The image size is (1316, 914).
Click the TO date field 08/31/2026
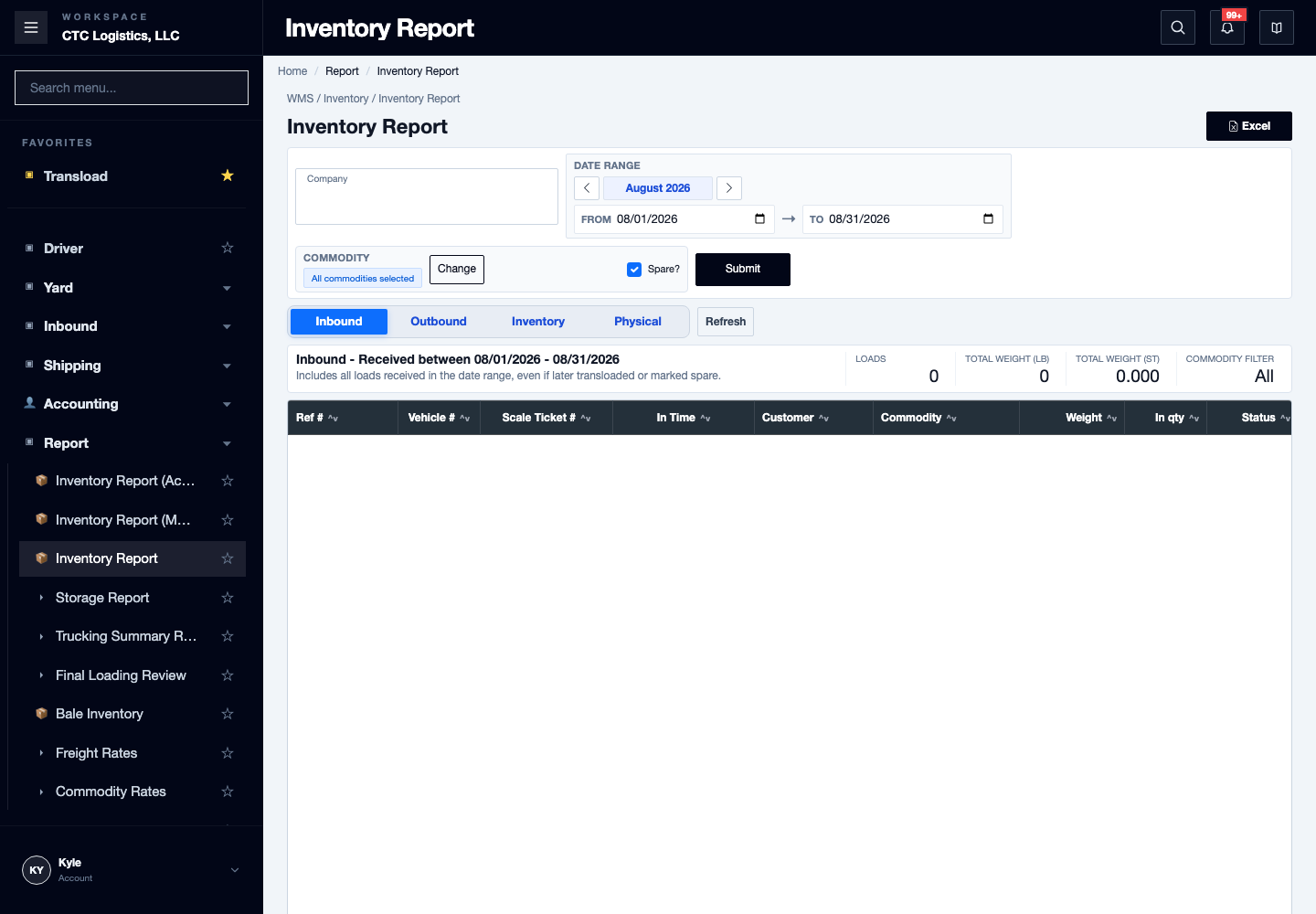click(x=903, y=219)
